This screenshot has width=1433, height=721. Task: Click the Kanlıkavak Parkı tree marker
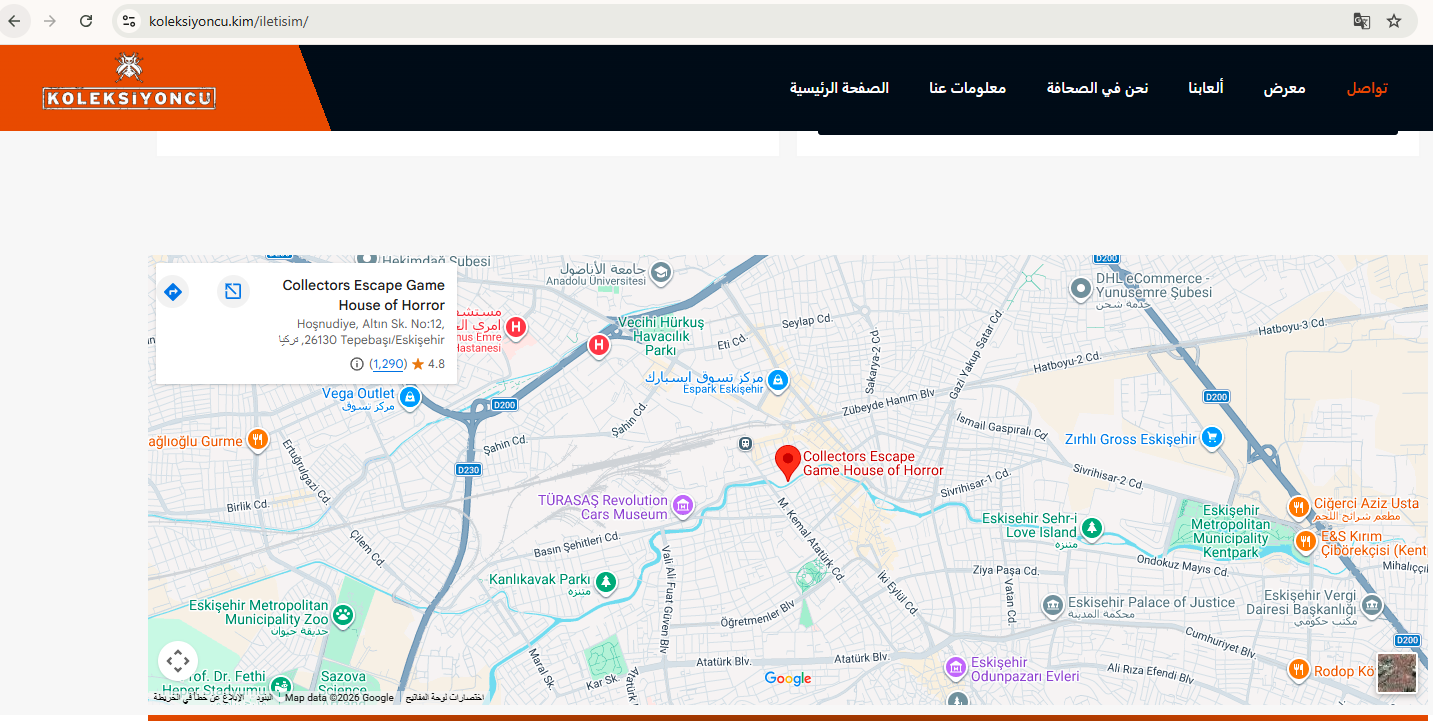click(605, 580)
